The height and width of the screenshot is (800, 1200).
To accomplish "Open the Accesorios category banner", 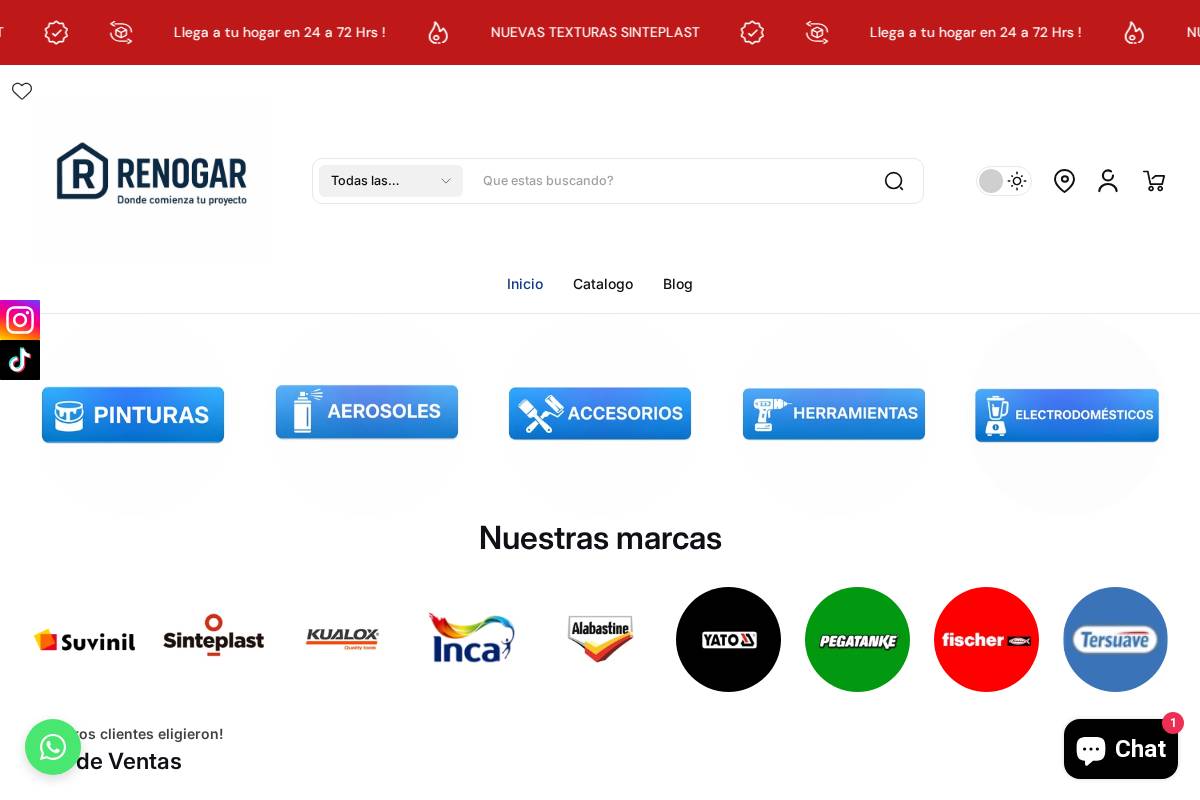I will 600,413.
